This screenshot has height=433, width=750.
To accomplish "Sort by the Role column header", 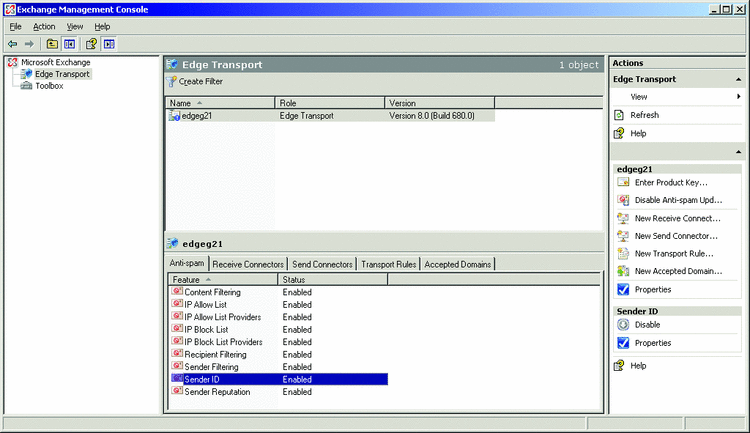I will (x=330, y=103).
